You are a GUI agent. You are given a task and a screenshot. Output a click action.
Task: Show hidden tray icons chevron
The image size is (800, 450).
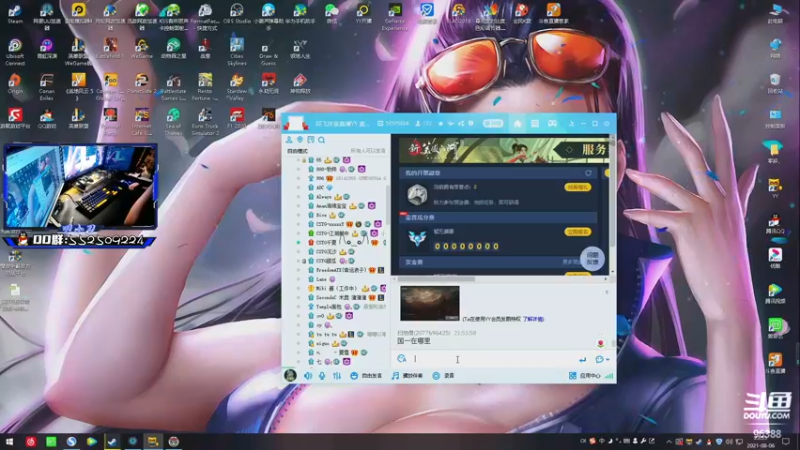pyautogui.click(x=668, y=441)
